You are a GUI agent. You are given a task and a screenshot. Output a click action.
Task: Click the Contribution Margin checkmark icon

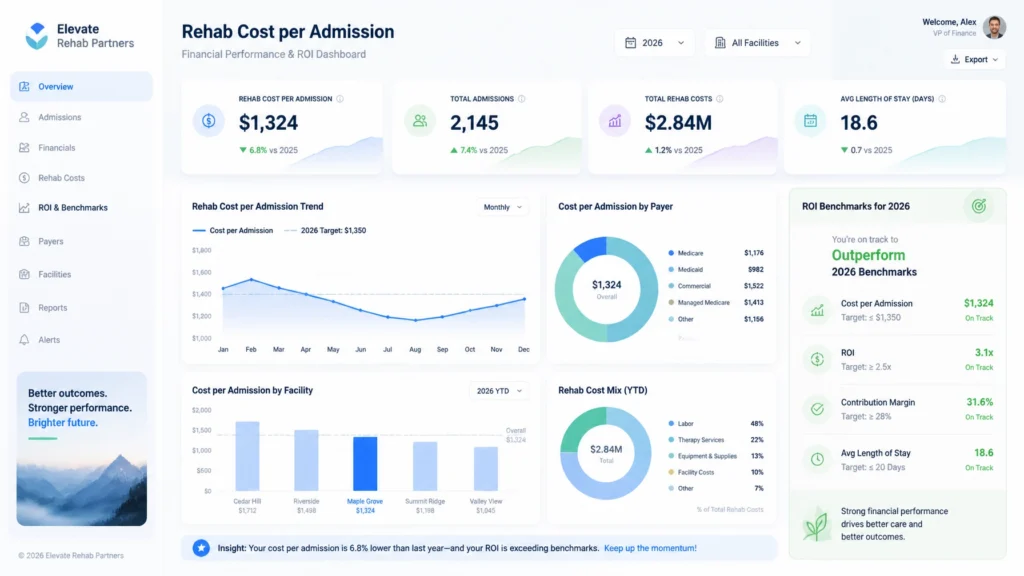click(817, 409)
